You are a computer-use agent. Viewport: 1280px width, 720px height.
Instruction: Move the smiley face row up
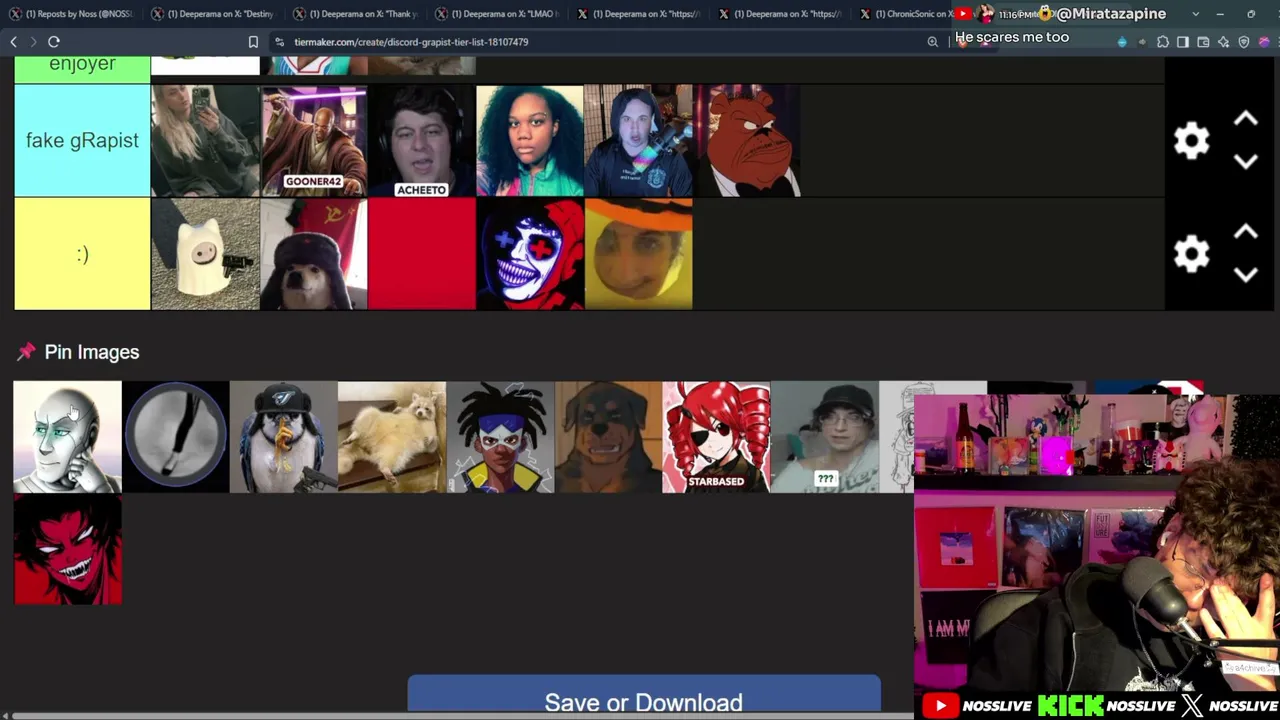(x=1245, y=232)
